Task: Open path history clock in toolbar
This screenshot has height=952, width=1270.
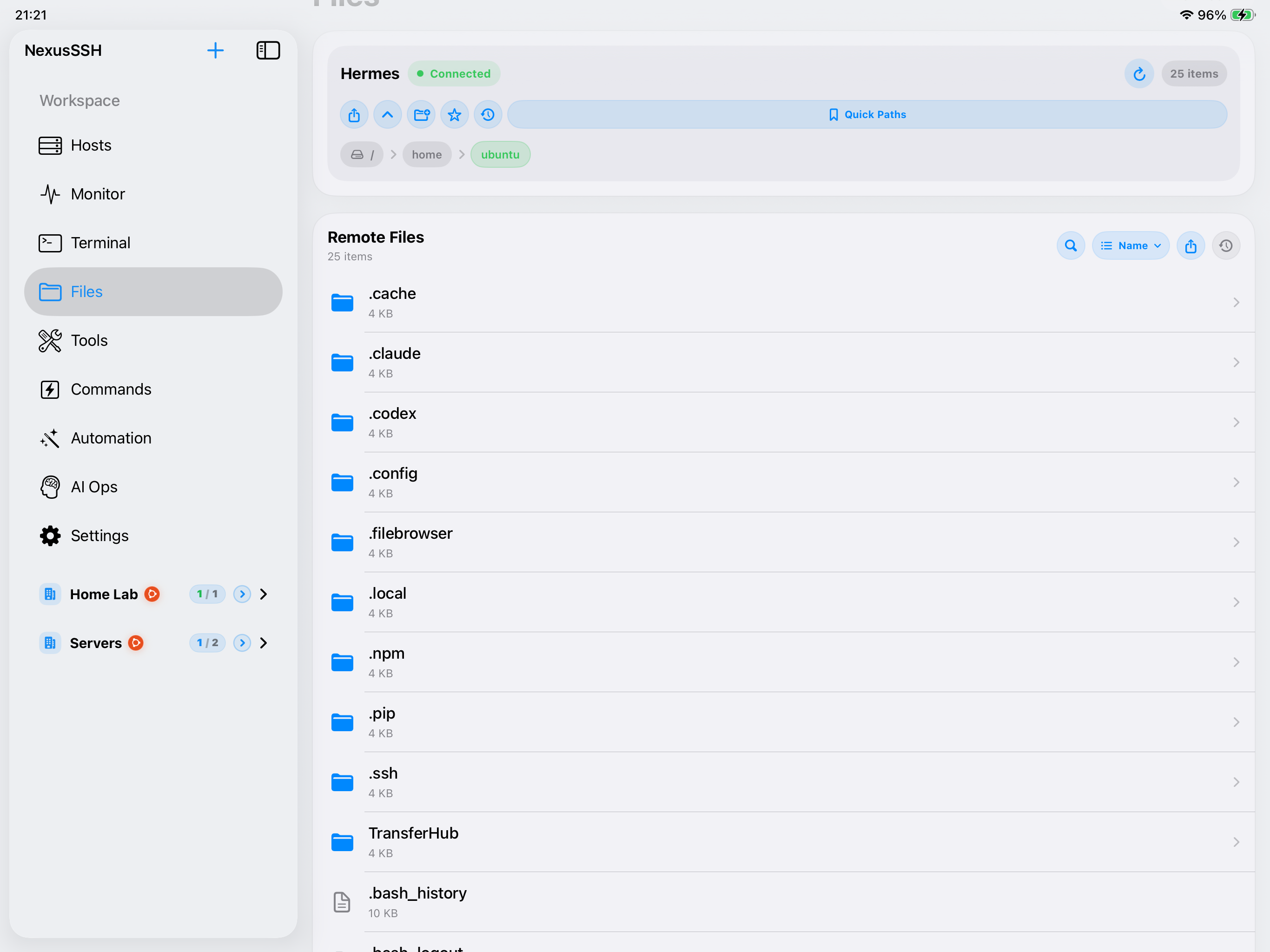Action: pyautogui.click(x=488, y=115)
